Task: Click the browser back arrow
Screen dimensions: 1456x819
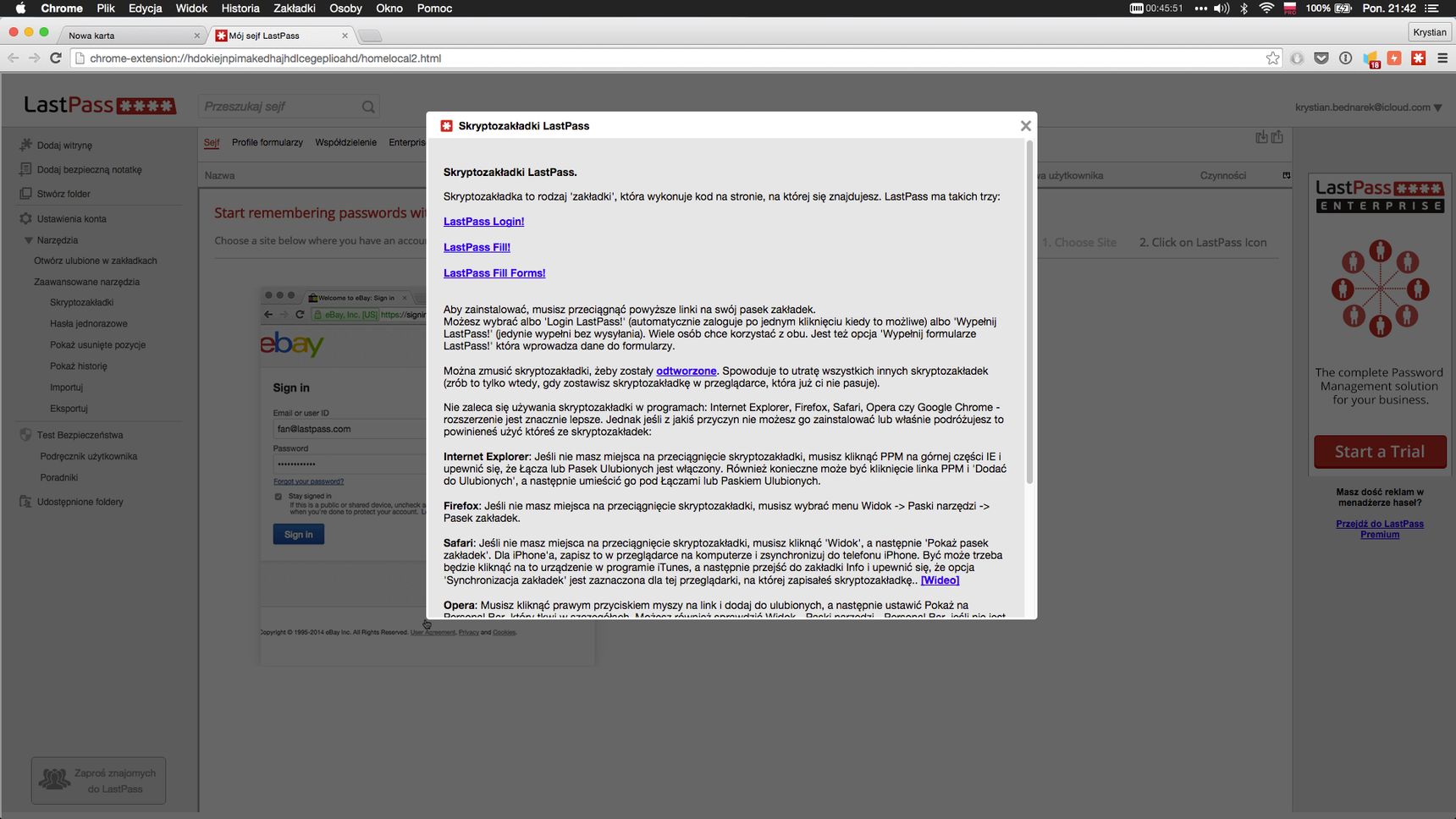Action: tap(14, 58)
